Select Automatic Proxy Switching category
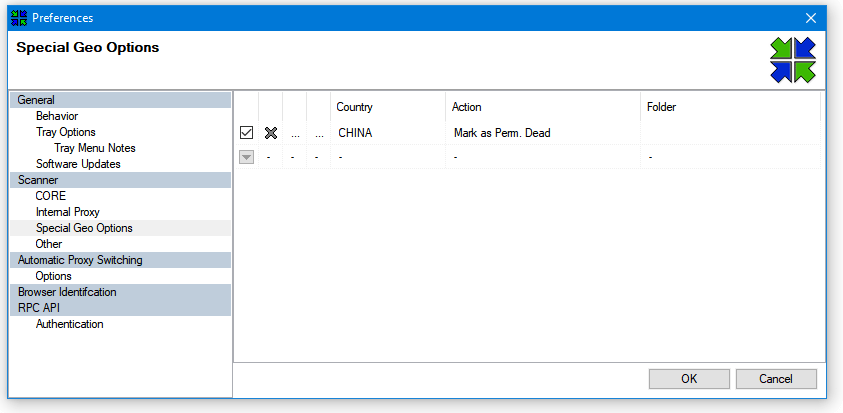Image resolution: width=843 pixels, height=413 pixels. click(x=120, y=260)
